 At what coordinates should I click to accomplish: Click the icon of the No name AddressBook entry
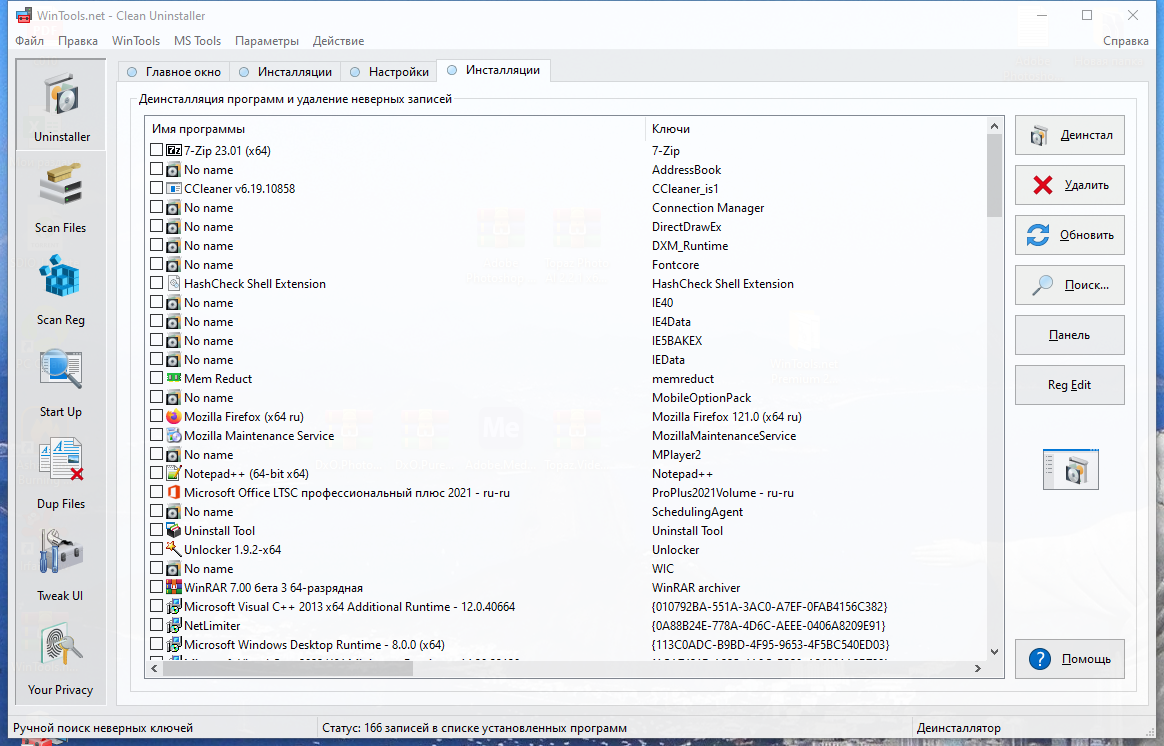pyautogui.click(x=174, y=170)
